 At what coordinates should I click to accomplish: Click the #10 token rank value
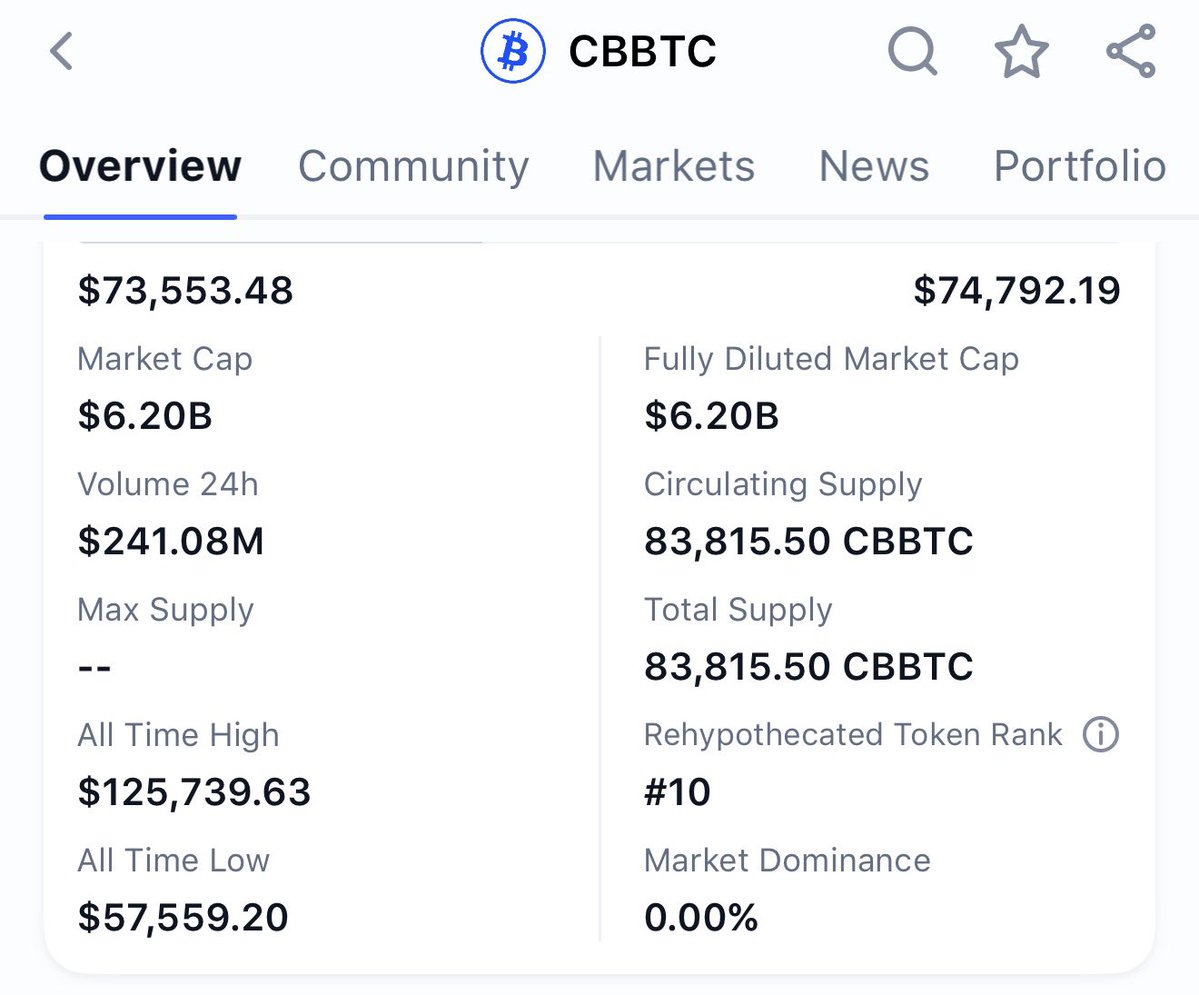point(676,792)
